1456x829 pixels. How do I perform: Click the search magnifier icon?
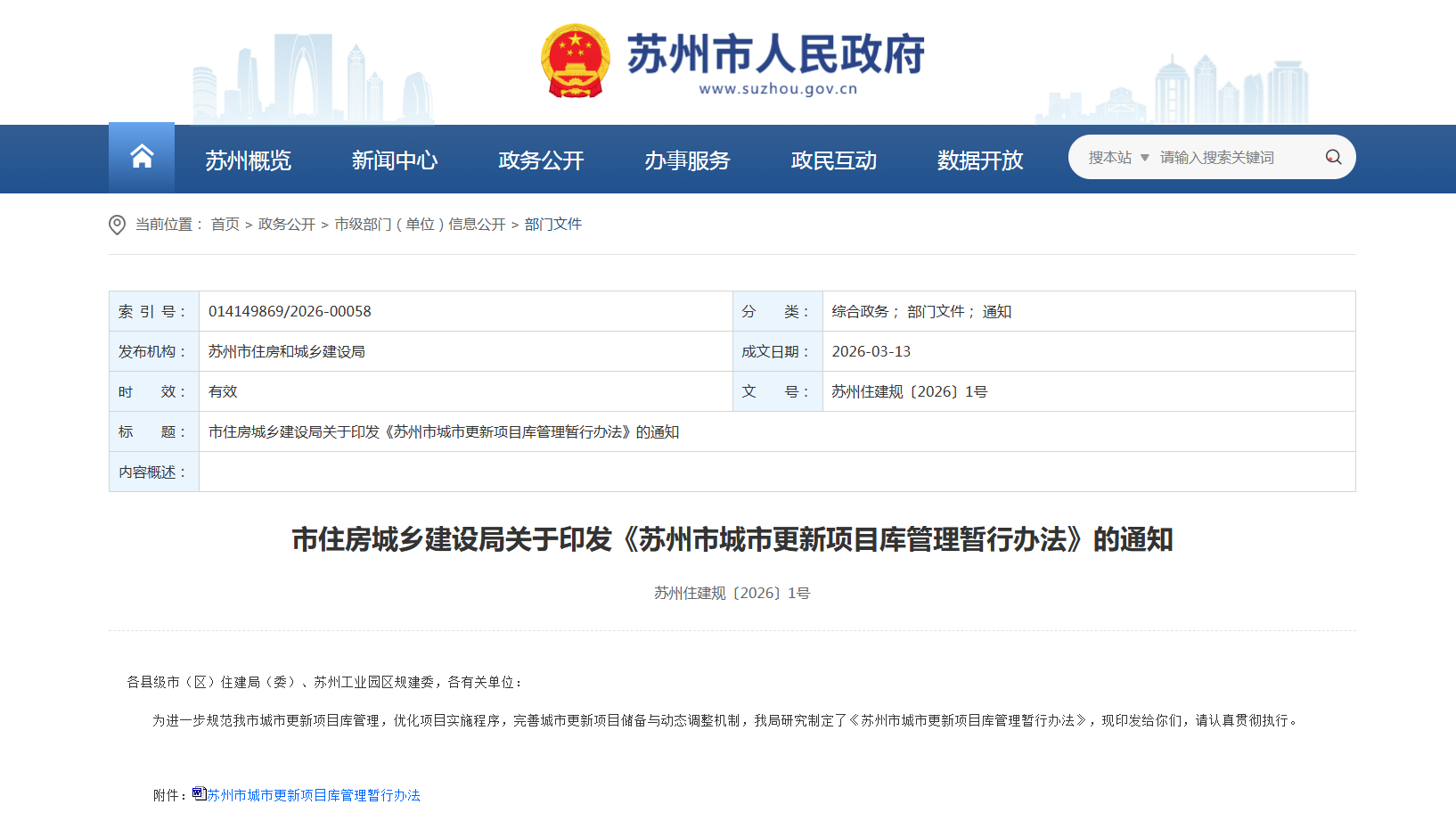[x=1333, y=157]
